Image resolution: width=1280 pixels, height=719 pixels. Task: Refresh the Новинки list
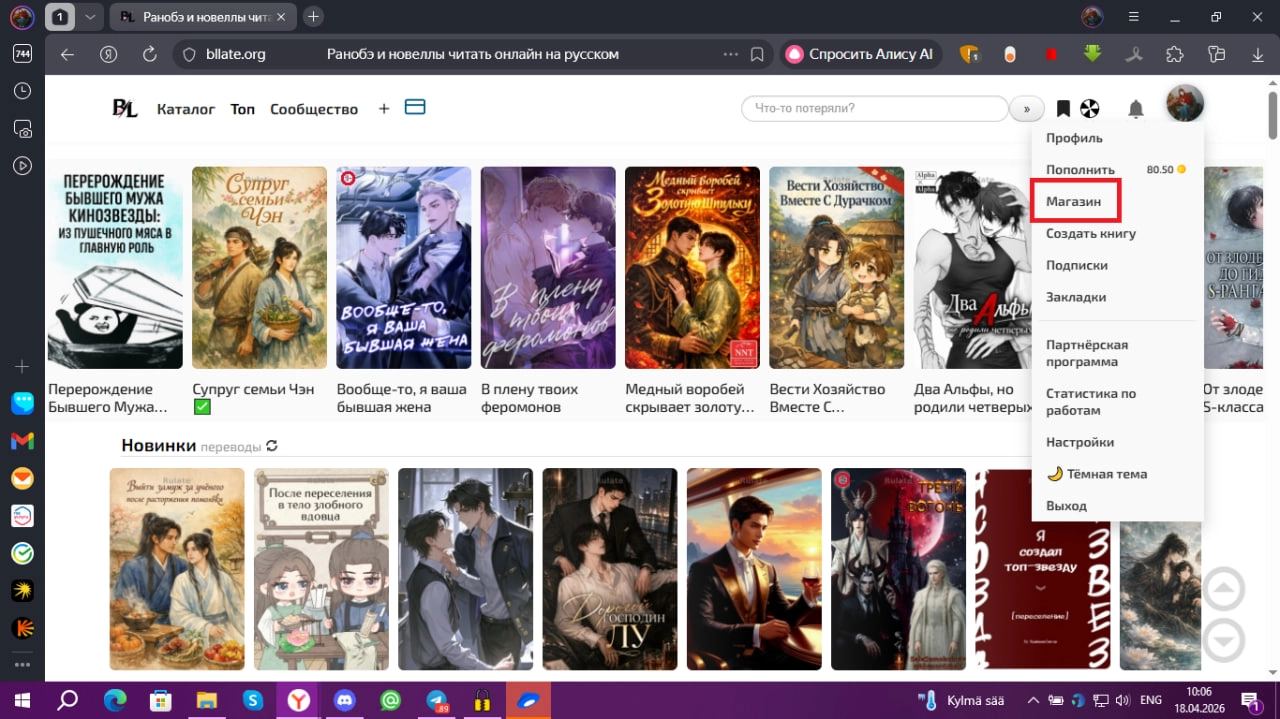(x=272, y=446)
